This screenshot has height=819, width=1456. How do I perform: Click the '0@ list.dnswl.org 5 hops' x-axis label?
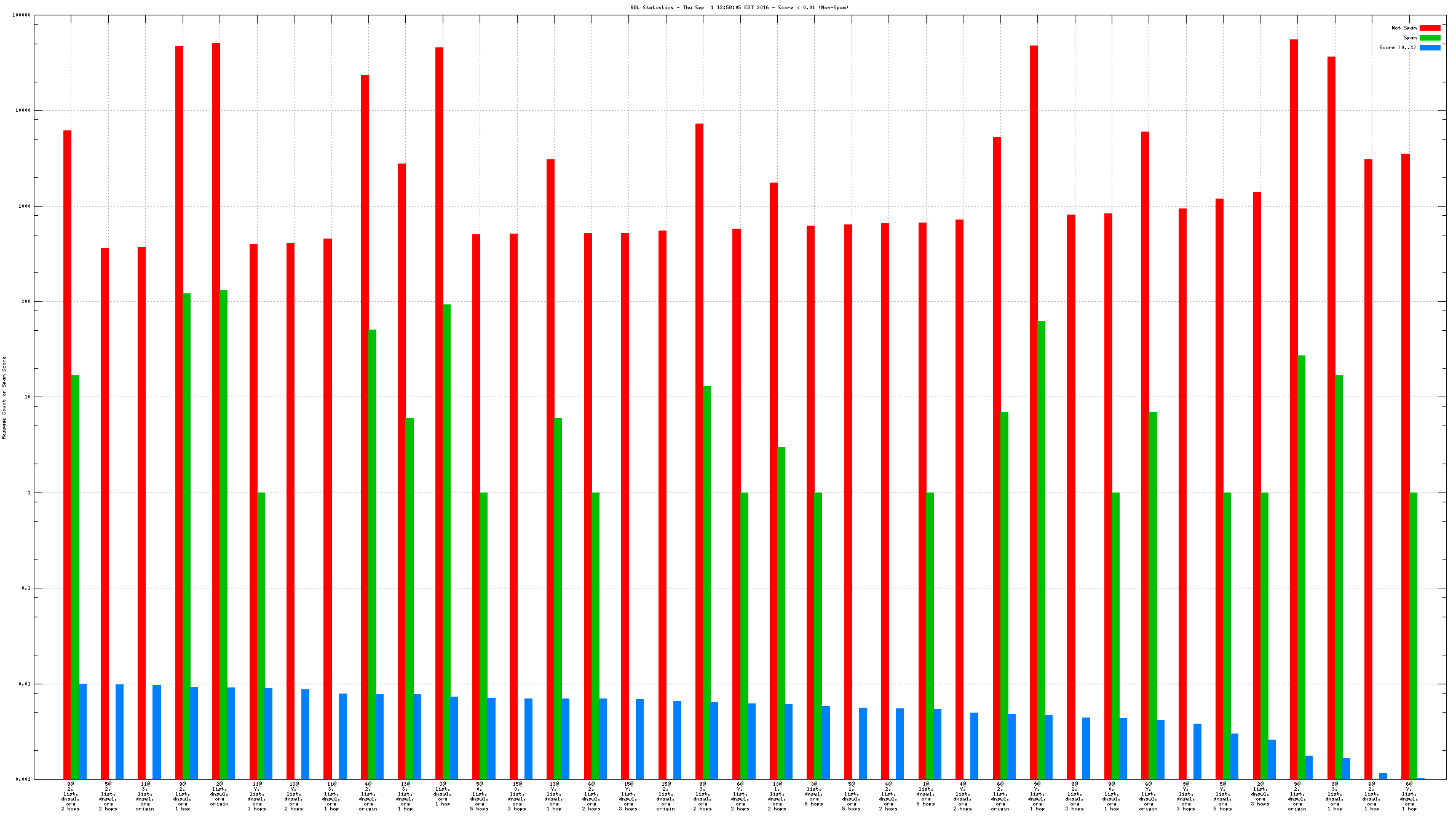coord(814,794)
